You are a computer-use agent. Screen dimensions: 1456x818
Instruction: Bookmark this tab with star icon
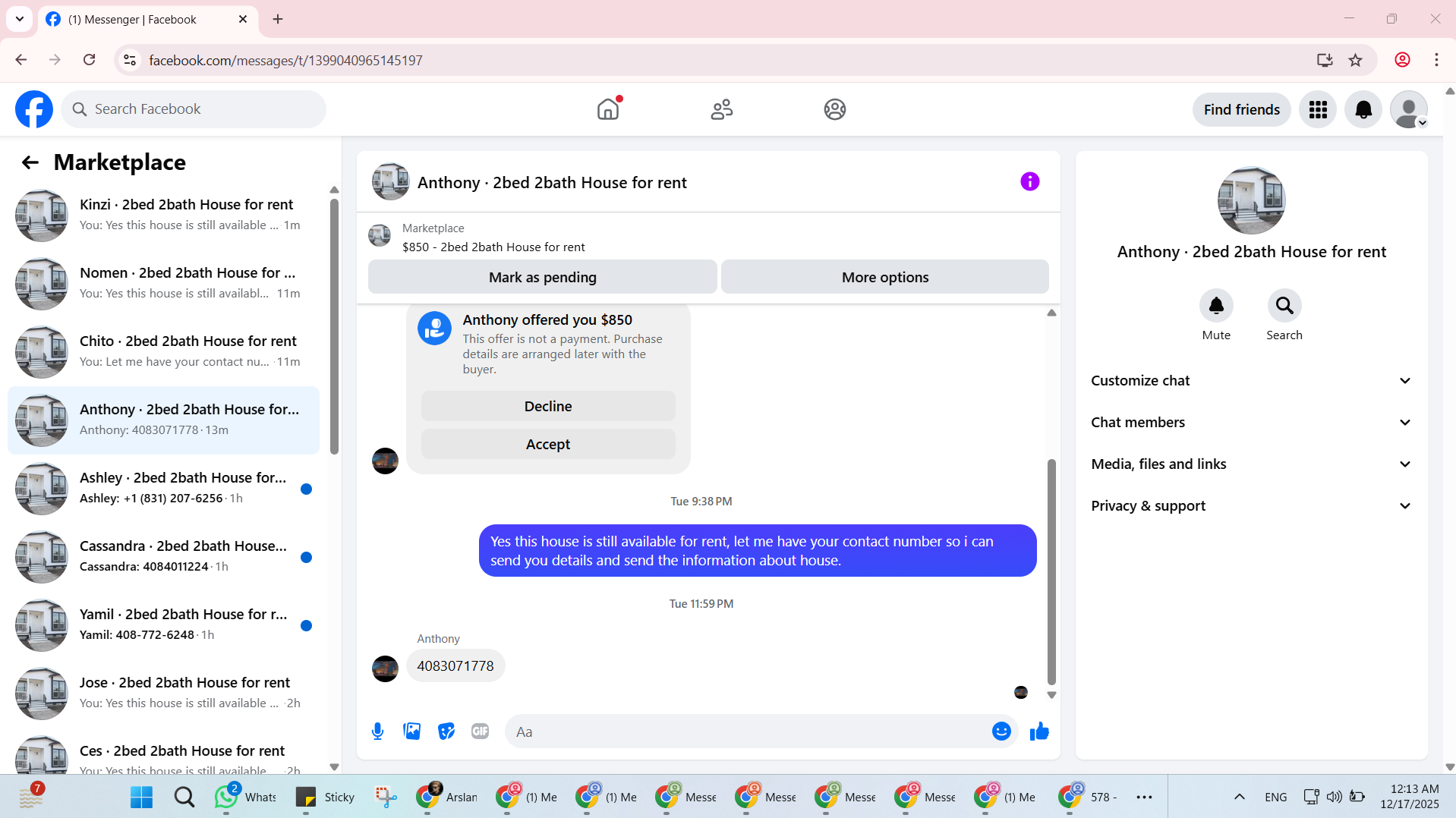click(1355, 60)
